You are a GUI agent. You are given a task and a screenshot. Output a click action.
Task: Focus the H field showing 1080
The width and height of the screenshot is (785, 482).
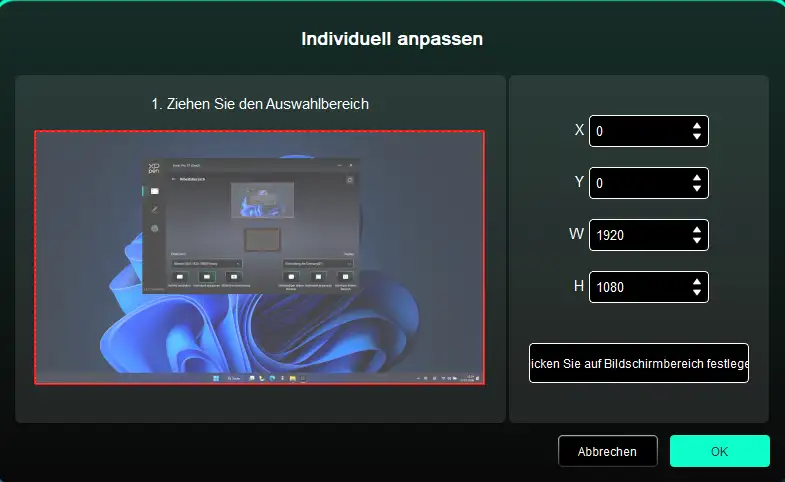[637, 287]
